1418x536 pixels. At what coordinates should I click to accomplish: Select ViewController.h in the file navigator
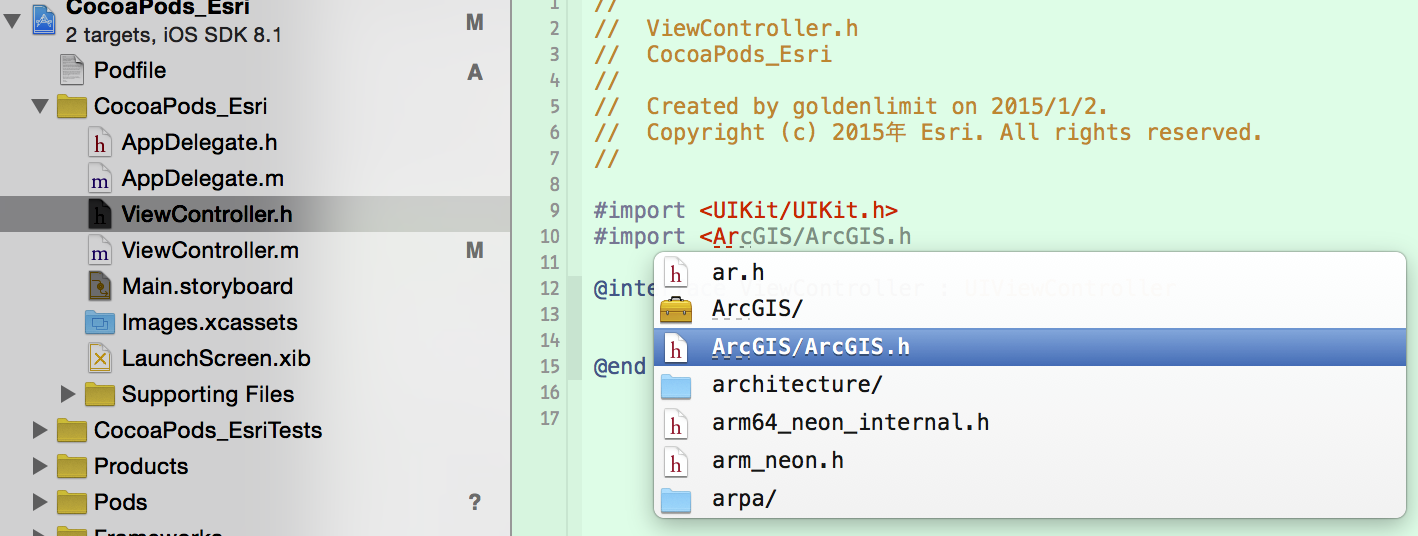pos(207,215)
